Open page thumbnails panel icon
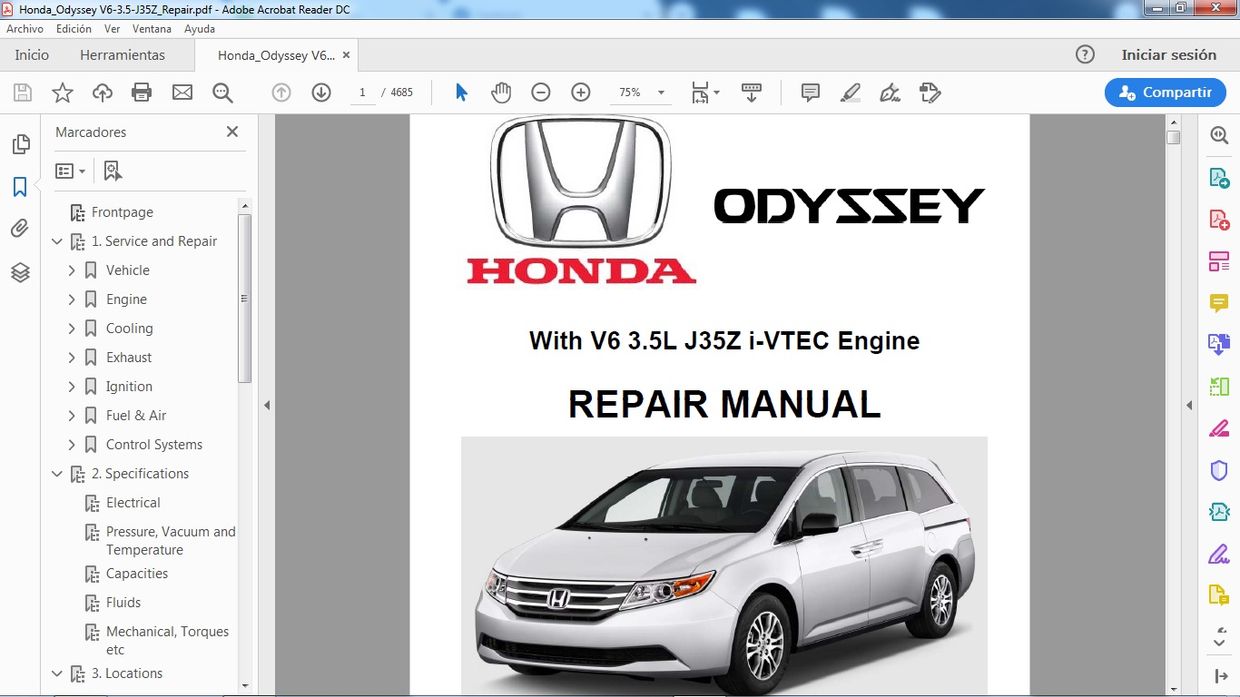The width and height of the screenshot is (1240, 697). click(20, 145)
